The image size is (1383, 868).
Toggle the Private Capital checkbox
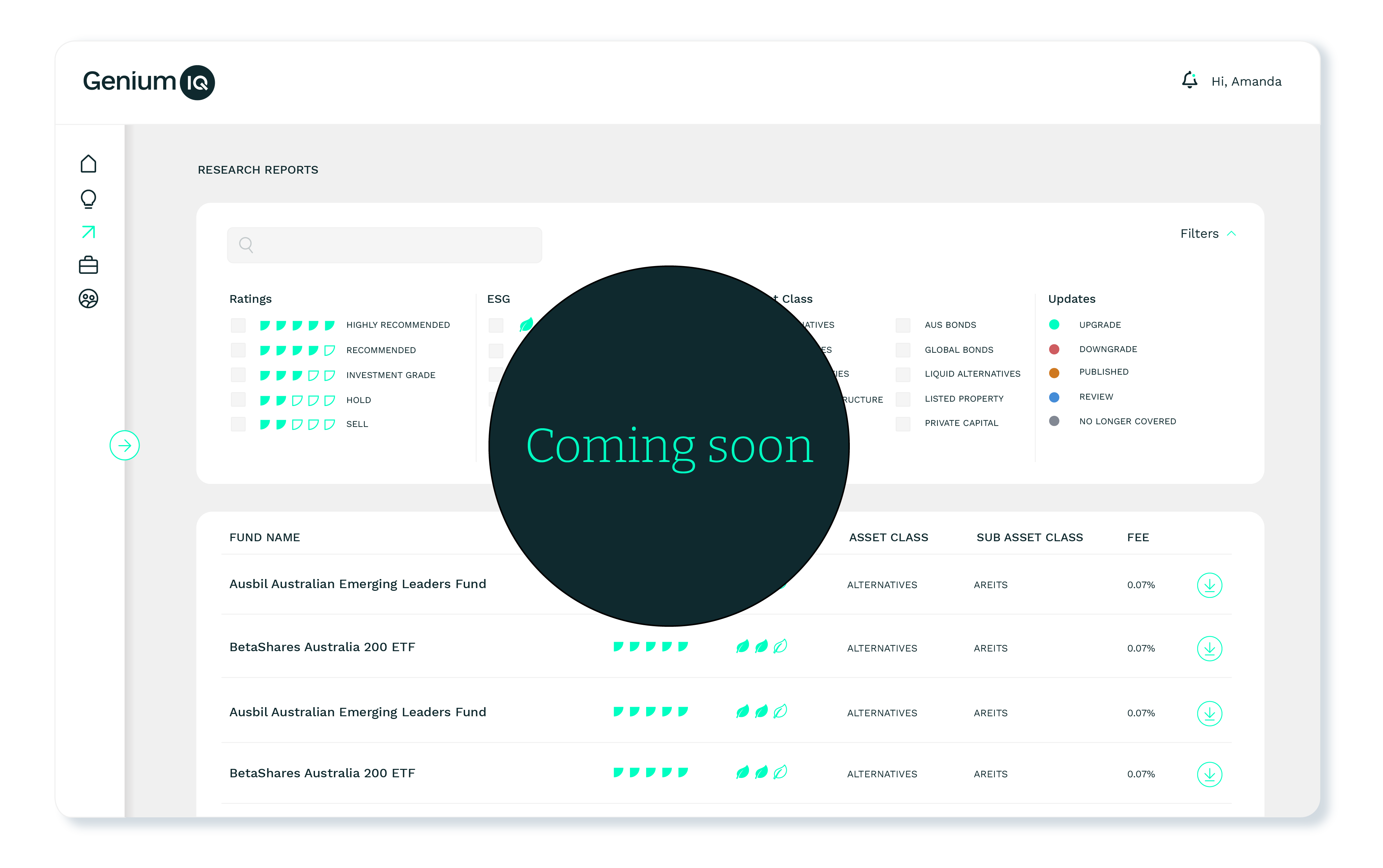click(x=903, y=424)
